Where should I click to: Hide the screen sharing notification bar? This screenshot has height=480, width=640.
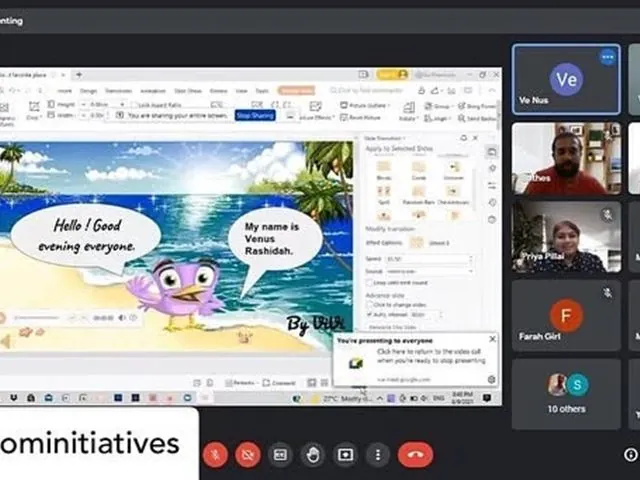click(x=290, y=116)
